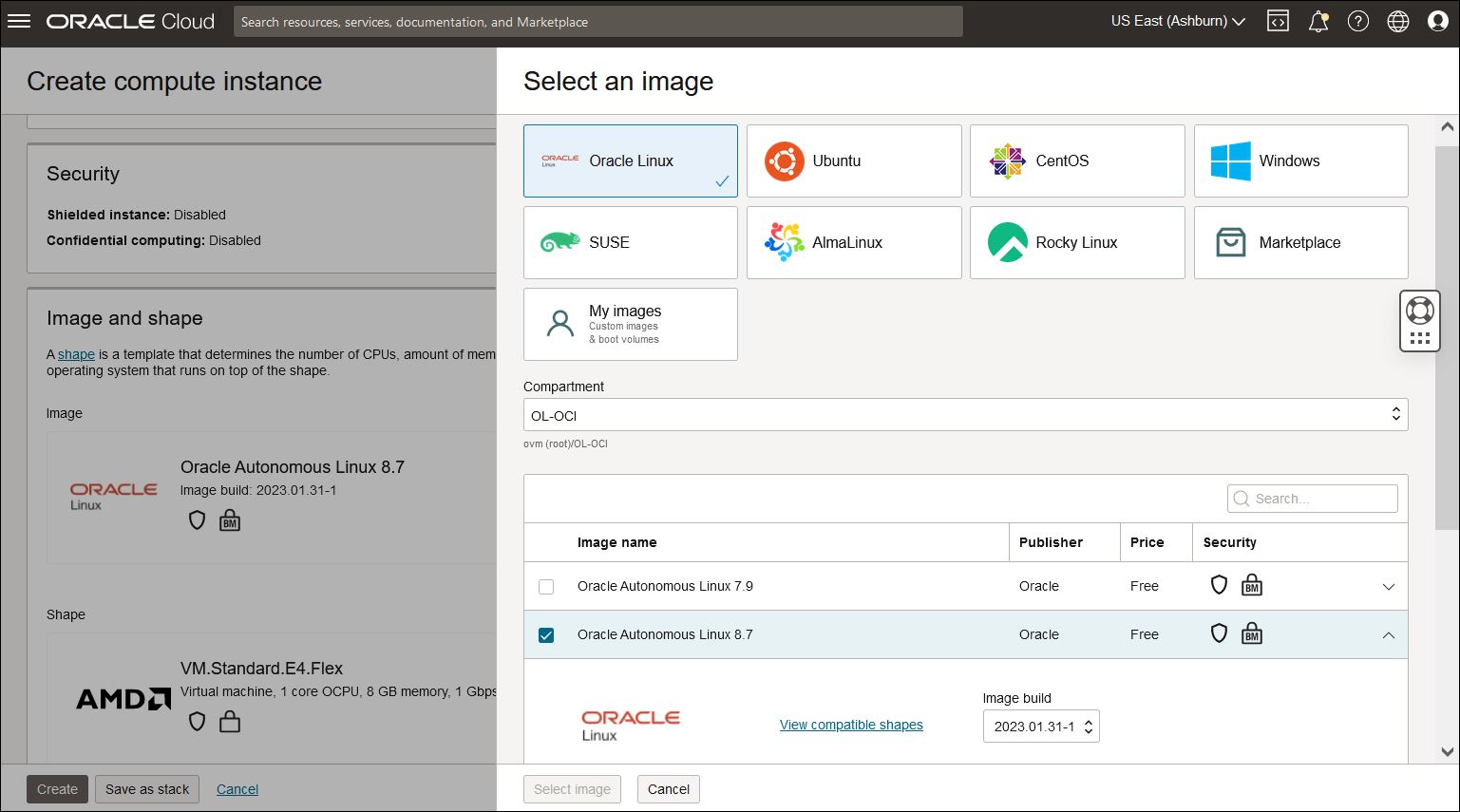Choose the AlmaLinux image tile

click(x=852, y=242)
